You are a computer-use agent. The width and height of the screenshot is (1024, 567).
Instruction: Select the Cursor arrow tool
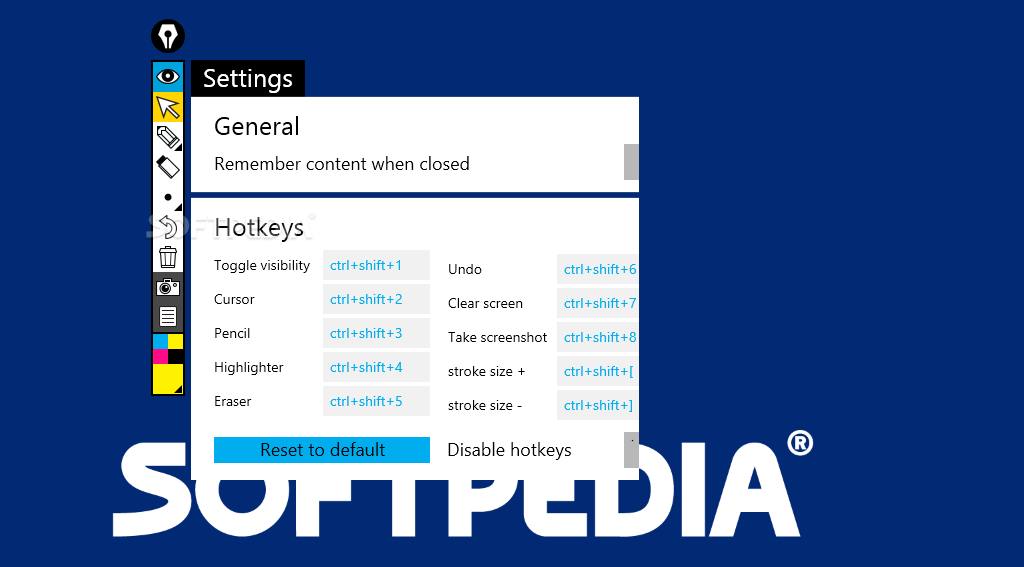(168, 107)
